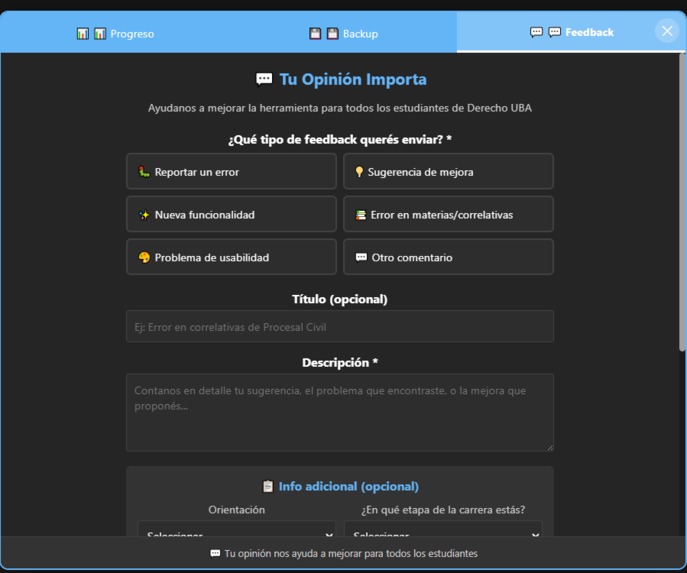Viewport: 687px width, 573px height.
Task: Click the 'Descripción *' label
Action: tap(340, 362)
